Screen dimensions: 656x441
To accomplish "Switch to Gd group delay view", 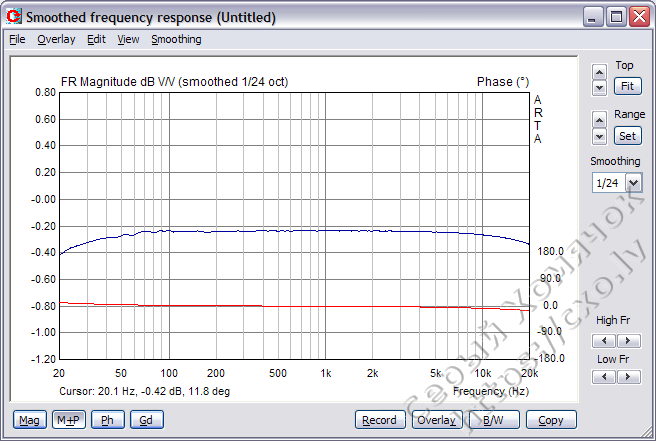I will point(146,420).
